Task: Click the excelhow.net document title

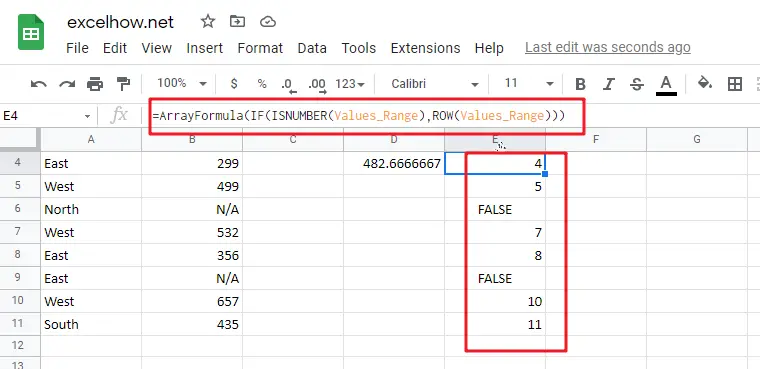Action: (120, 22)
